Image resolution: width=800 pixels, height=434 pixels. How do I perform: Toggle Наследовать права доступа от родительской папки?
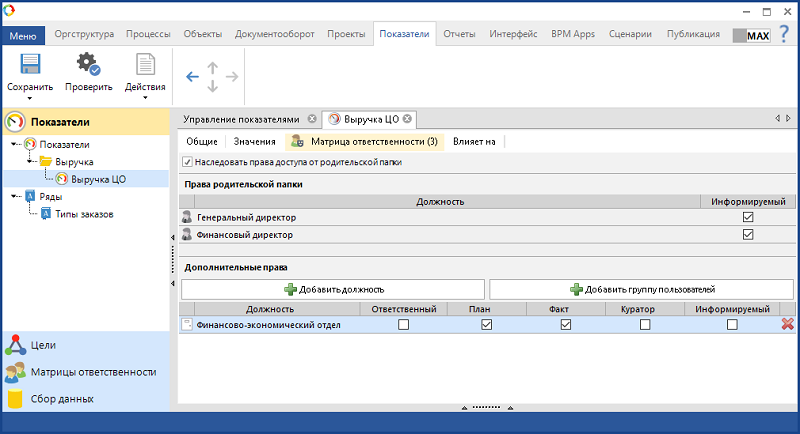(x=188, y=162)
